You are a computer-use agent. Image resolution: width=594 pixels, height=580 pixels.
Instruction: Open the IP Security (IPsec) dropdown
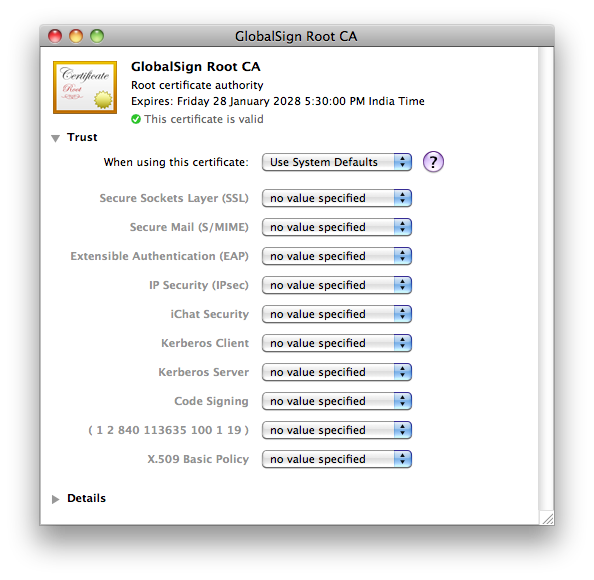tap(336, 285)
